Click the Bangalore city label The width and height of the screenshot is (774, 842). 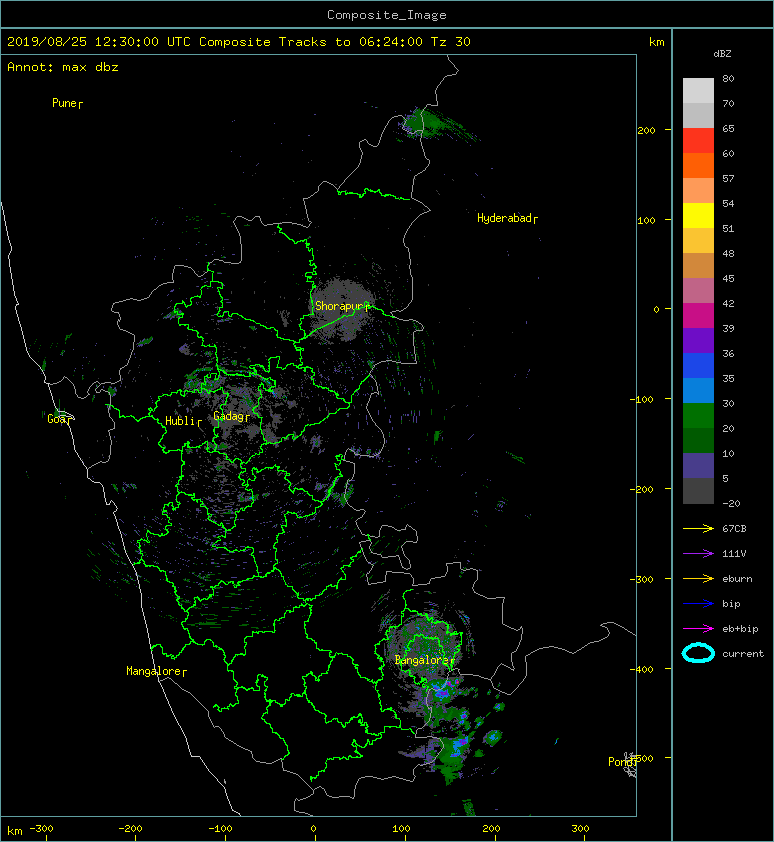click(424, 660)
